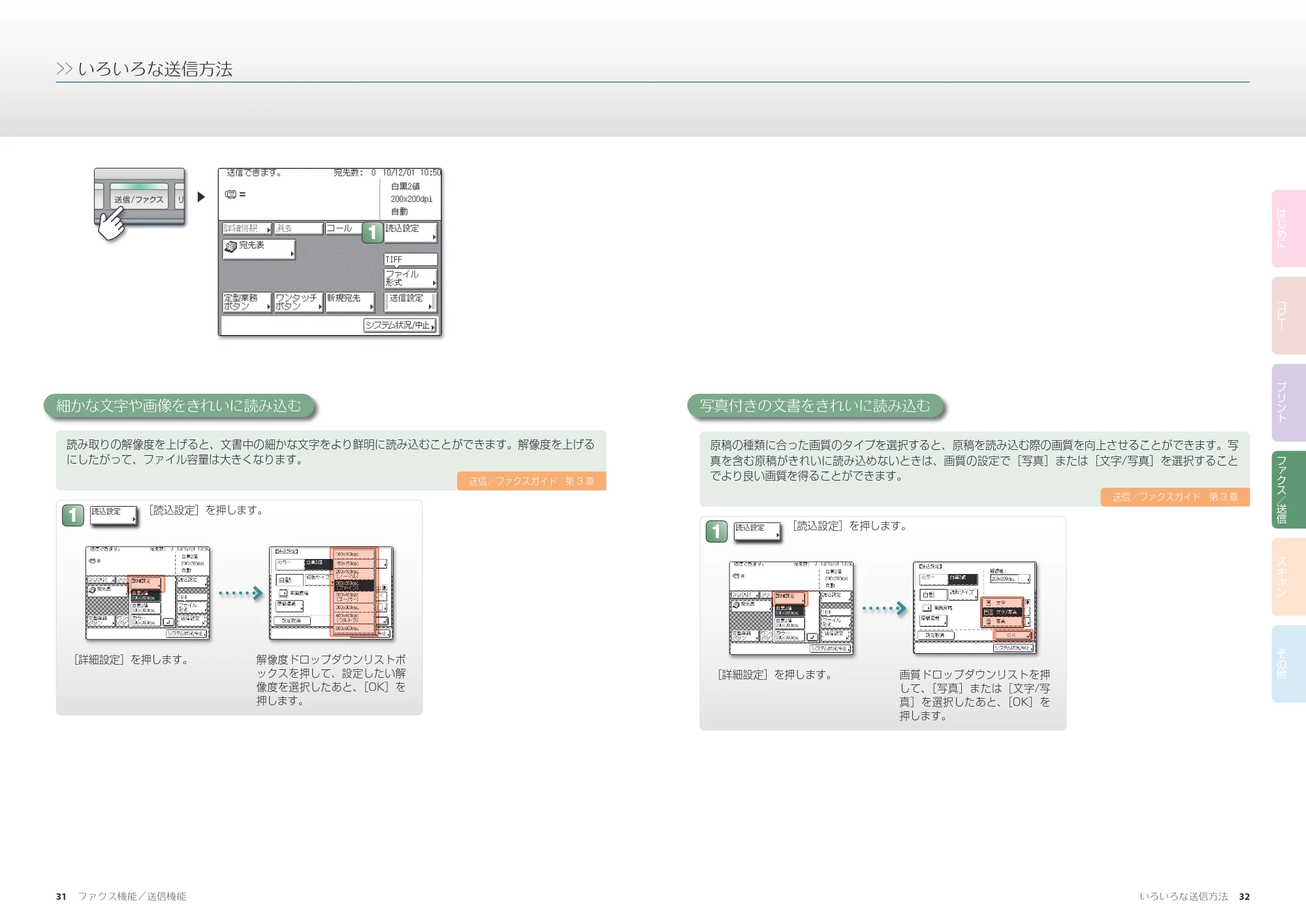The width and height of the screenshot is (1306, 924).
Task: Select the 文字/写真 image-quality option
Action: tap(1002, 613)
